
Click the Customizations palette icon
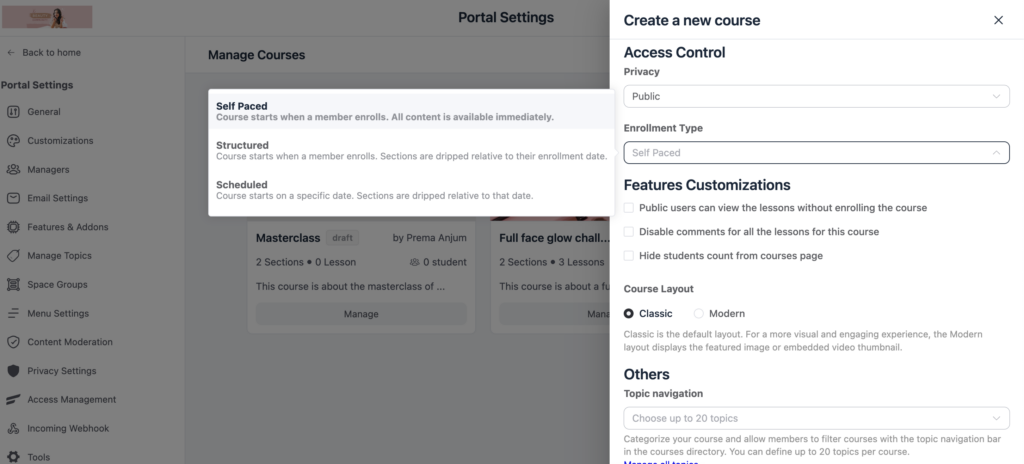pyautogui.click(x=13, y=141)
